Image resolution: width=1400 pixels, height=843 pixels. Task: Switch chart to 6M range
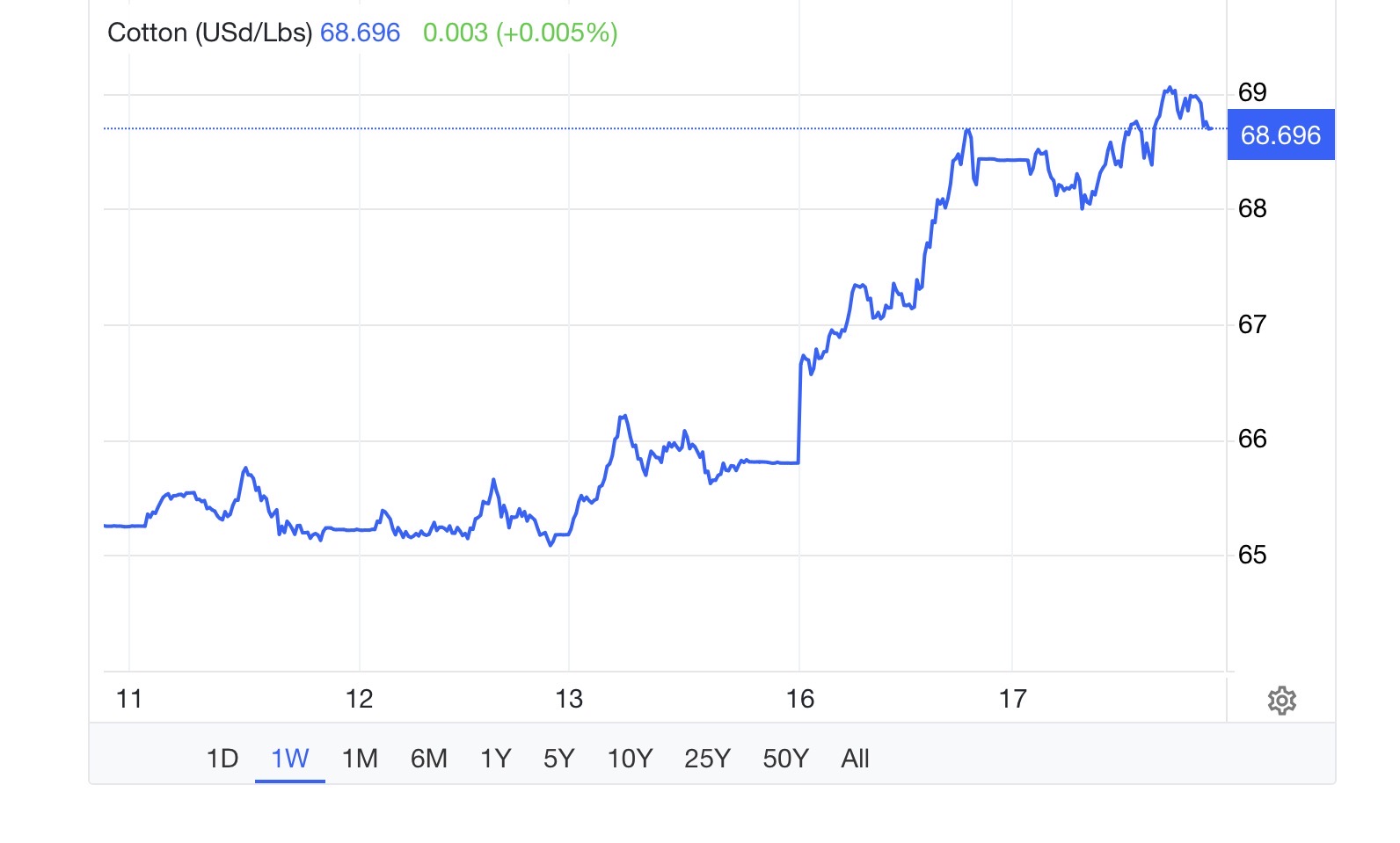point(429,758)
